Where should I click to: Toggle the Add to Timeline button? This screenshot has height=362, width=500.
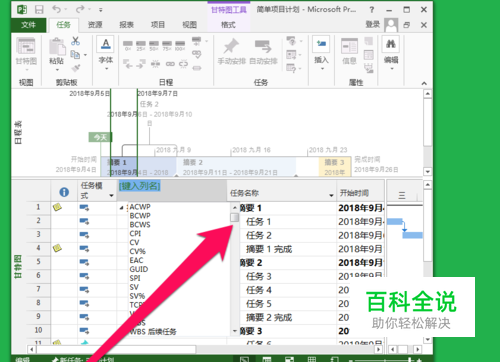[369, 68]
